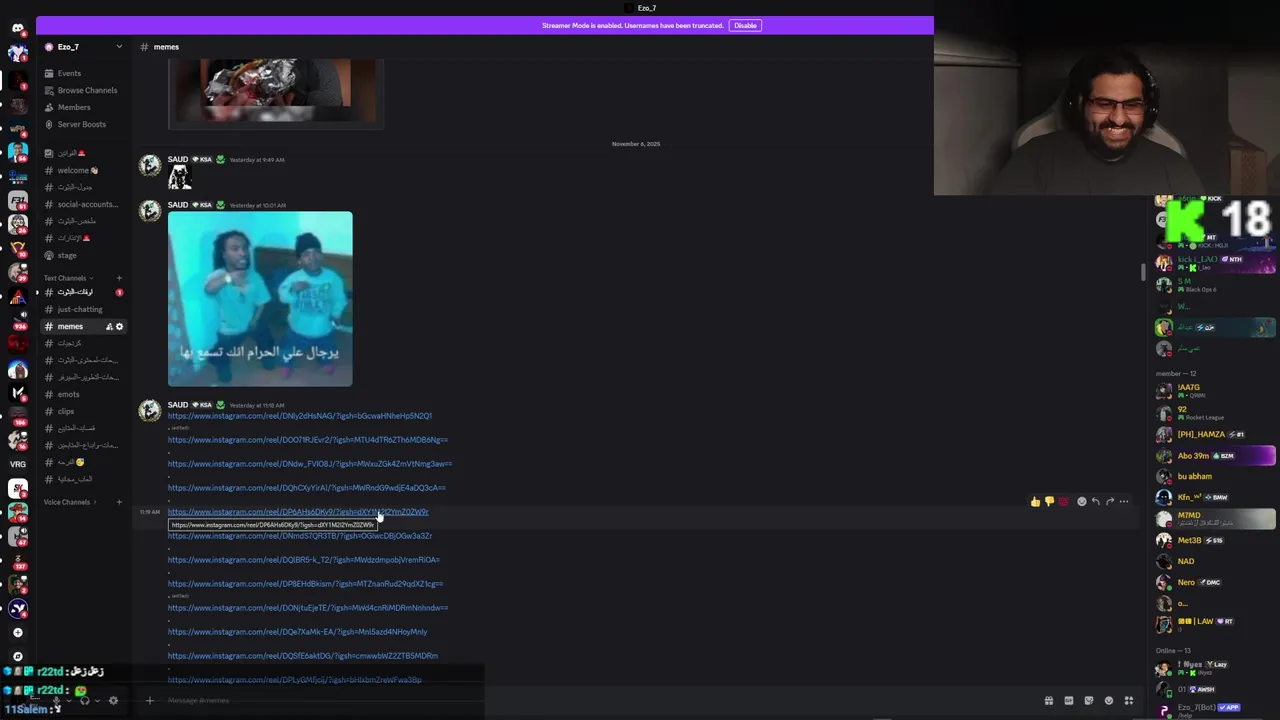Open Browse Channels
Screen dimensions: 1280x720
click(83, 90)
